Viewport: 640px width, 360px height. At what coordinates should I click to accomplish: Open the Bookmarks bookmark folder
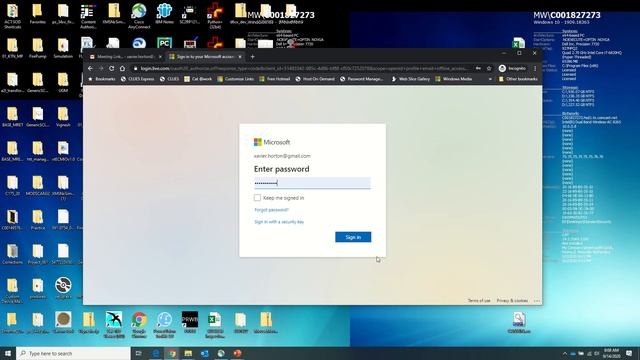click(x=102, y=79)
